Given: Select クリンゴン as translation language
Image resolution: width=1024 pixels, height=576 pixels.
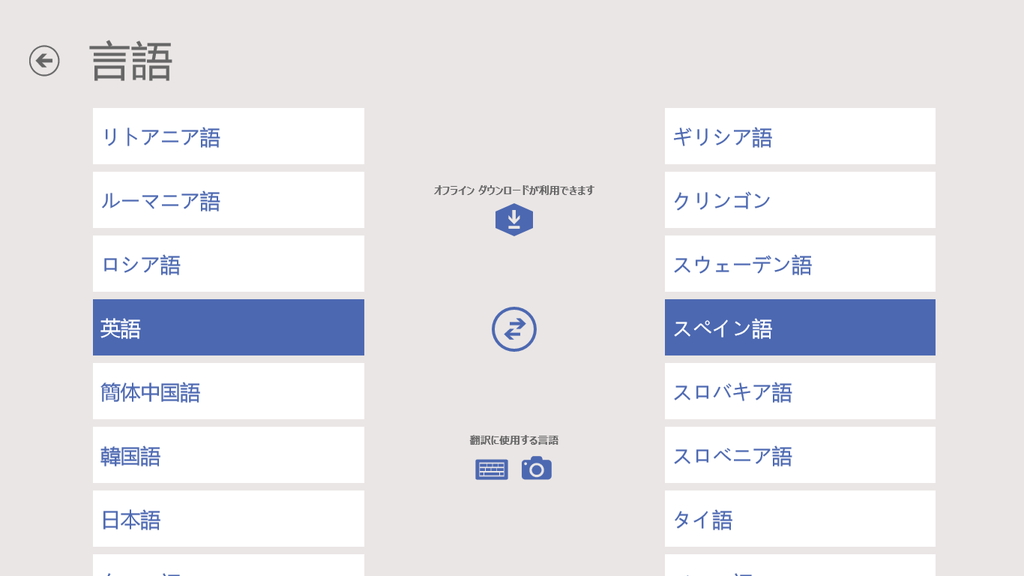Looking at the screenshot, I should (x=799, y=200).
